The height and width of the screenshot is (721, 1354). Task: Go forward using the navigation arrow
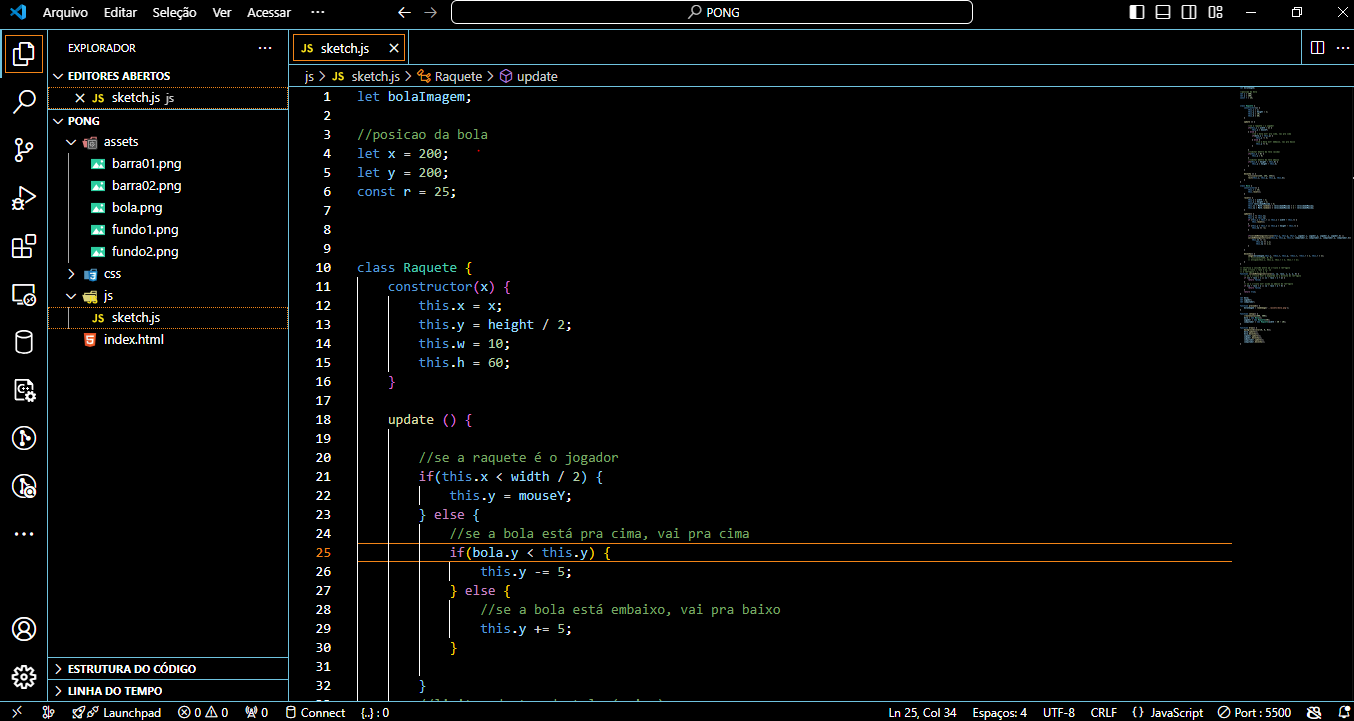pos(430,13)
